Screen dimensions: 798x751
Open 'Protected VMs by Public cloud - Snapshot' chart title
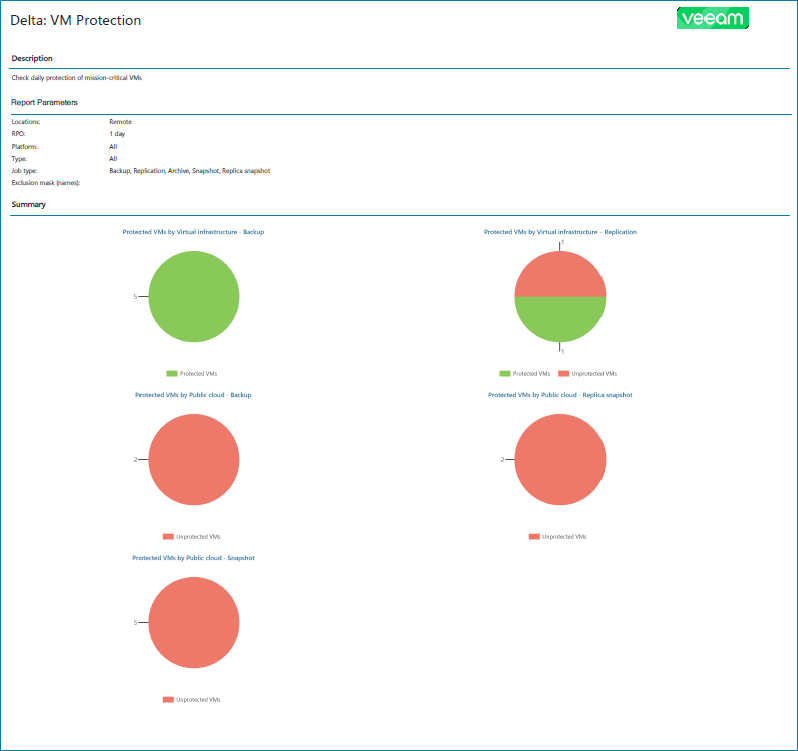click(x=193, y=558)
